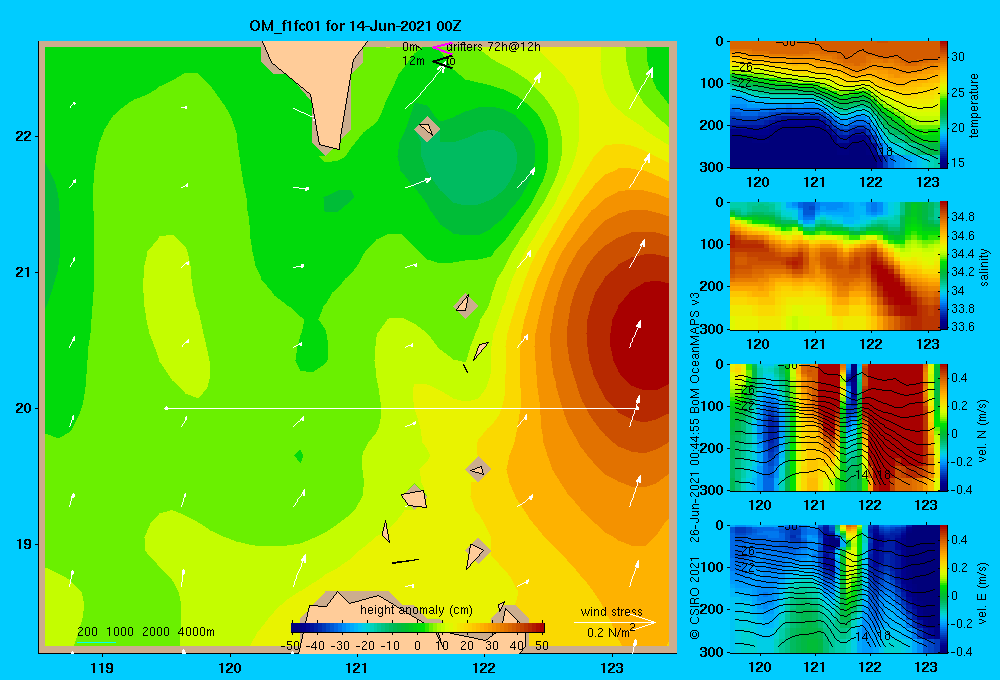Click the title 'OM_f1fc01 for 14-Jun-2021 00Z'
The width and height of the screenshot is (1000, 680).
tap(355, 26)
